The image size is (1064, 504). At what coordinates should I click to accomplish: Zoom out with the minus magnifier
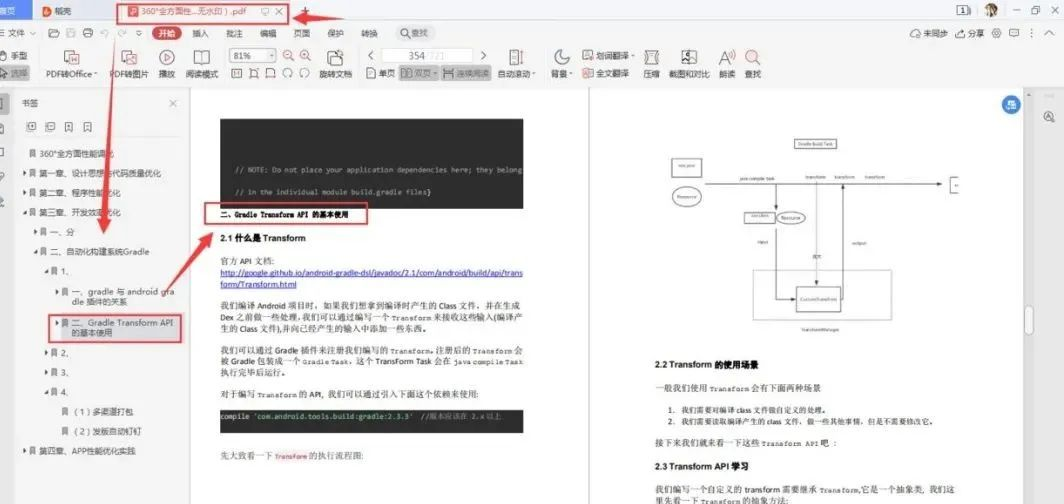pos(288,56)
